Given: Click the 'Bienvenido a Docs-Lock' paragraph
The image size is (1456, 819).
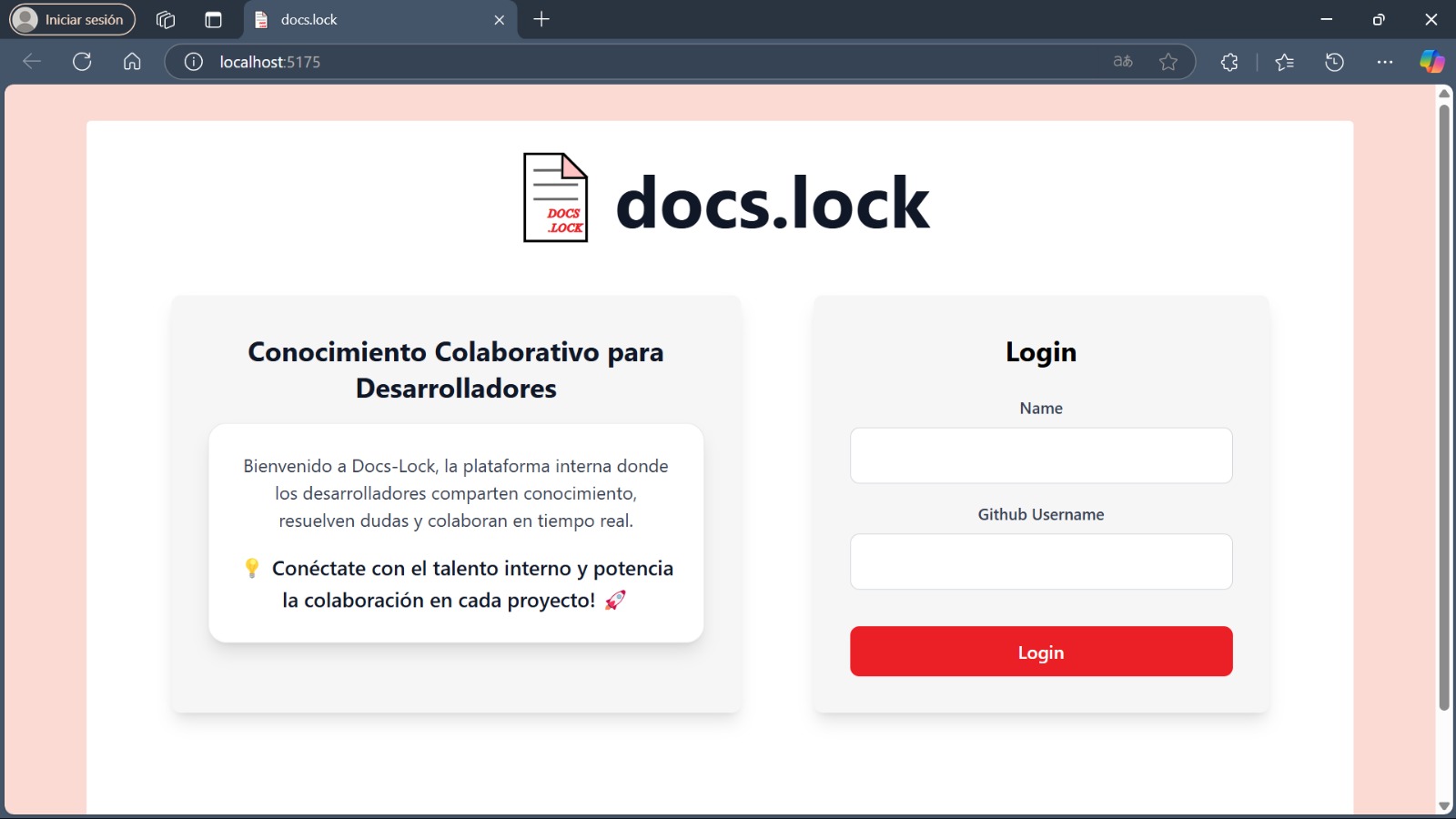Looking at the screenshot, I should click(456, 493).
